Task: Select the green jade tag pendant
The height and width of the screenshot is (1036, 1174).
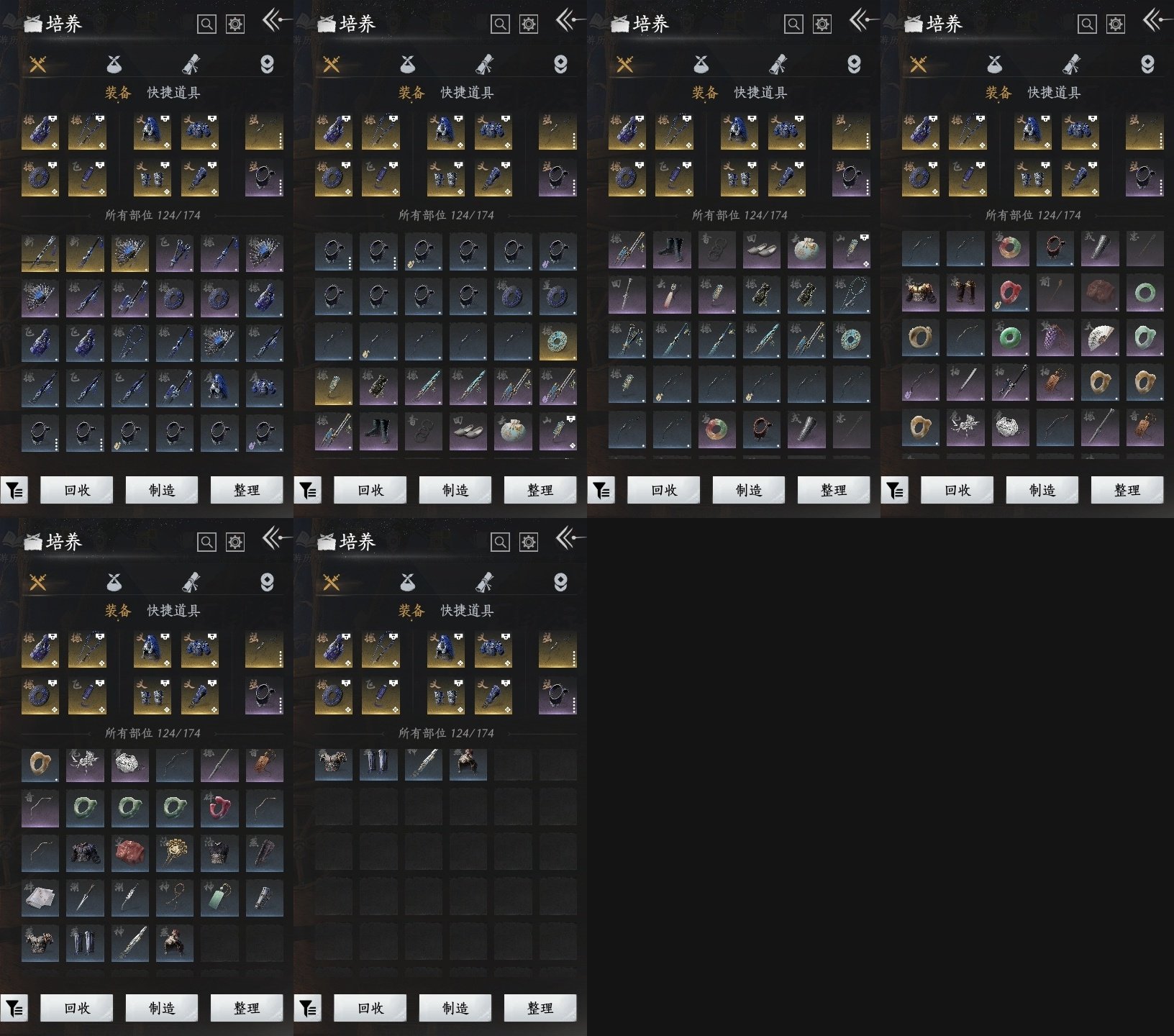Action: point(219,898)
